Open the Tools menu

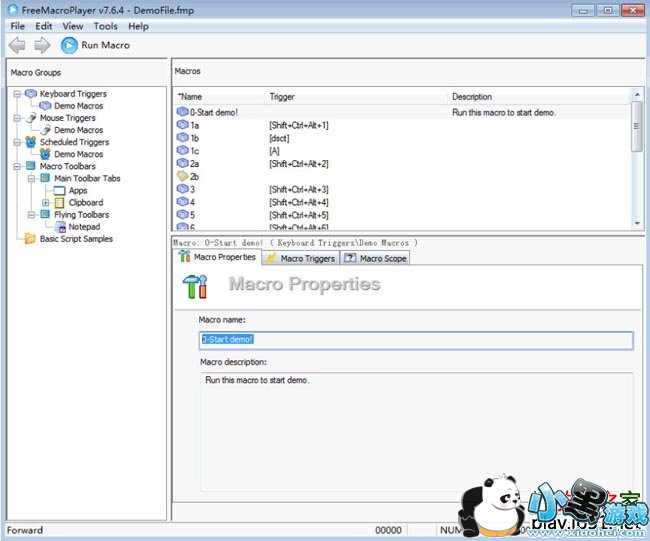pos(105,26)
